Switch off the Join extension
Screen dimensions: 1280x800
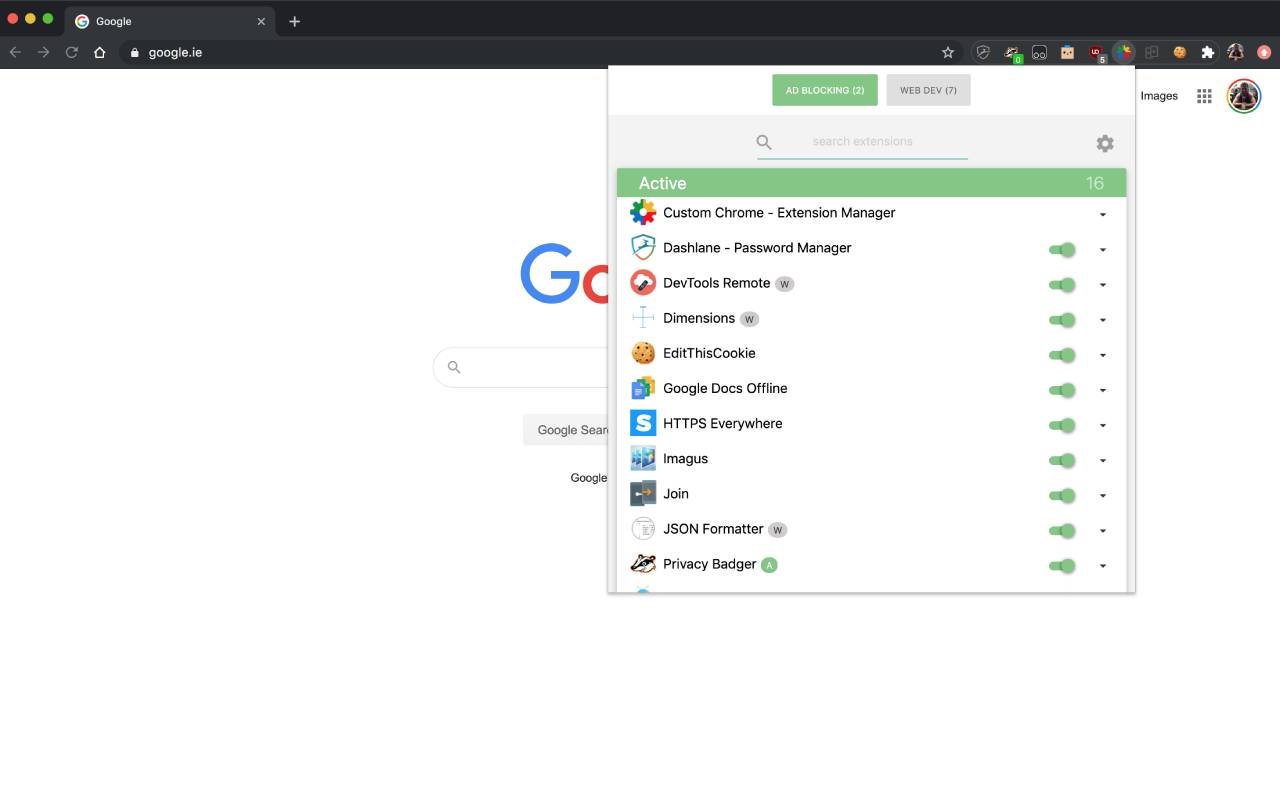pos(1062,496)
